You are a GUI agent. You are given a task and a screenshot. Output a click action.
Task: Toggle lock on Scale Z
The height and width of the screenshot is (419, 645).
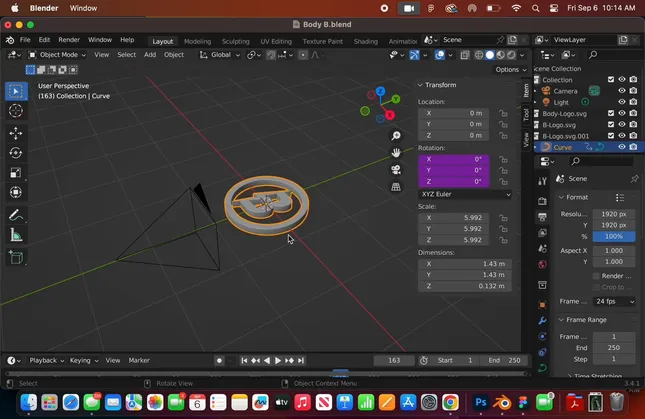pos(503,240)
